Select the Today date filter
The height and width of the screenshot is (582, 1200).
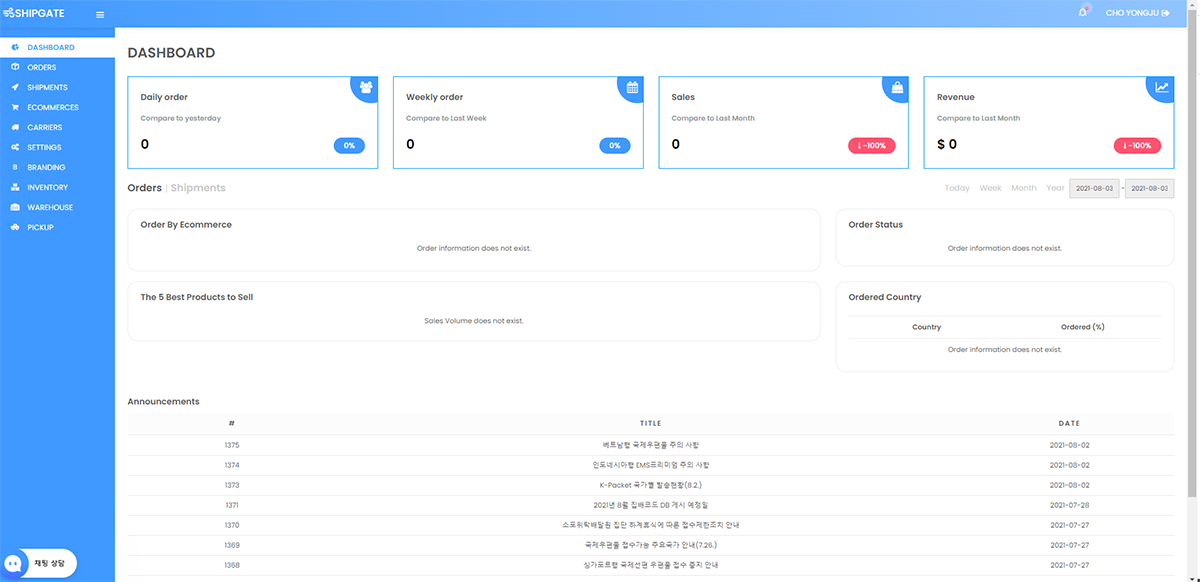[x=957, y=187]
